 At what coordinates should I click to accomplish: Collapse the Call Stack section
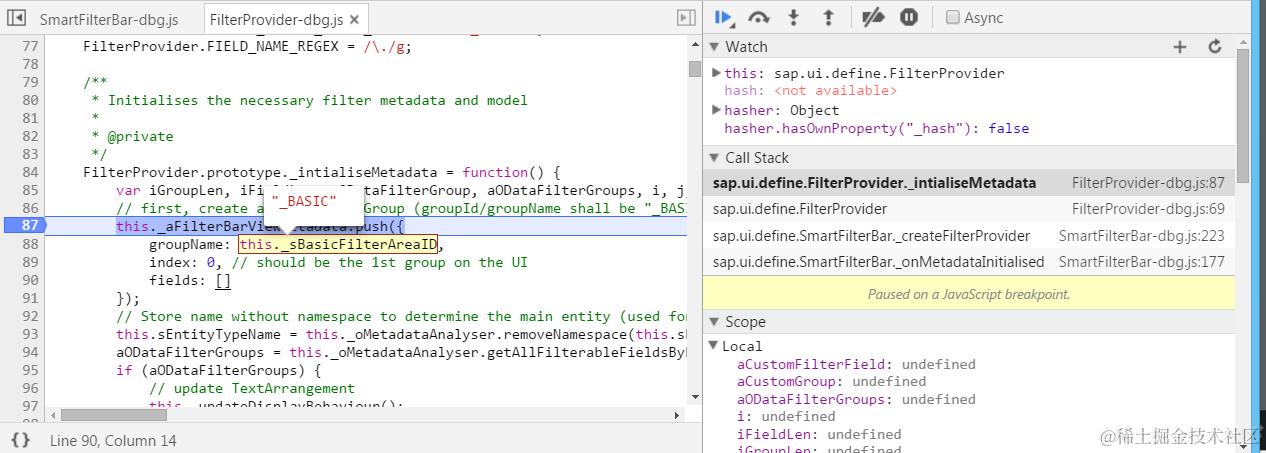coord(714,158)
